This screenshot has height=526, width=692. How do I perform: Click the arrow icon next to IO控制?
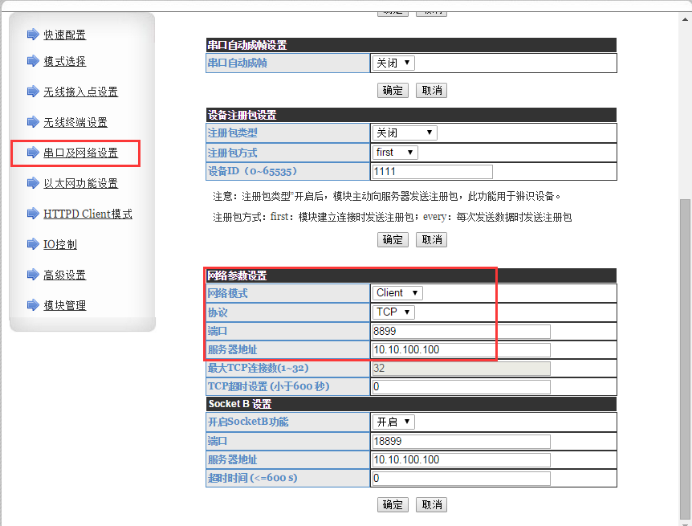(33, 244)
